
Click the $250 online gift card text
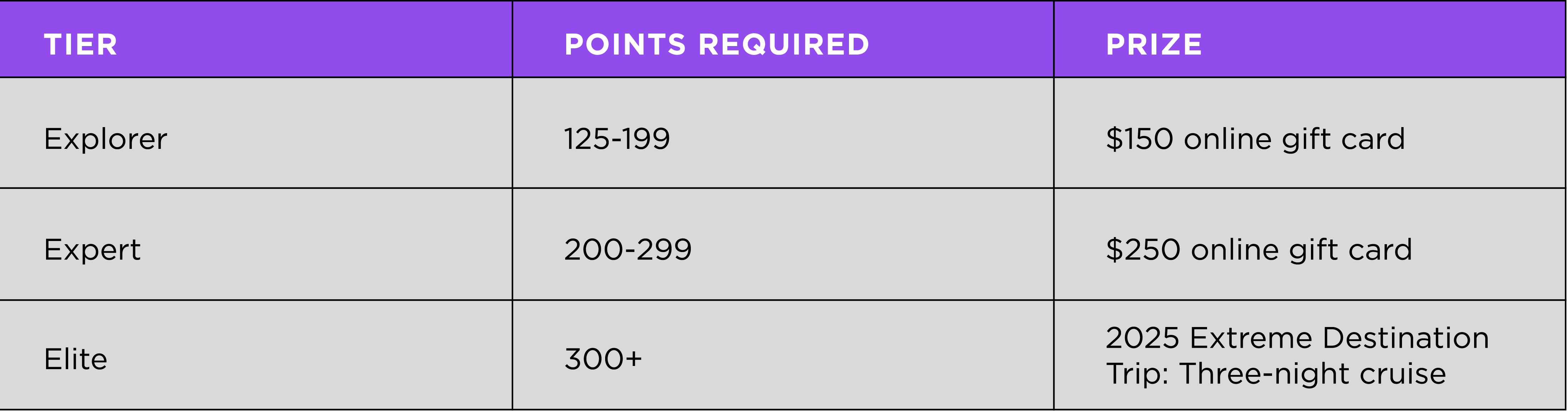click(1259, 250)
